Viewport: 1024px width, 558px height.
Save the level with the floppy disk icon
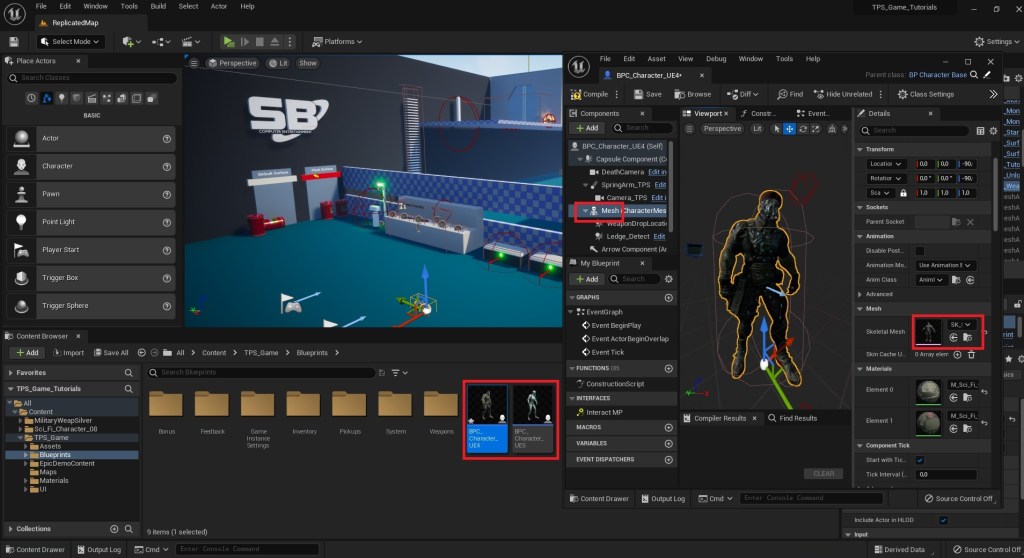(14, 42)
